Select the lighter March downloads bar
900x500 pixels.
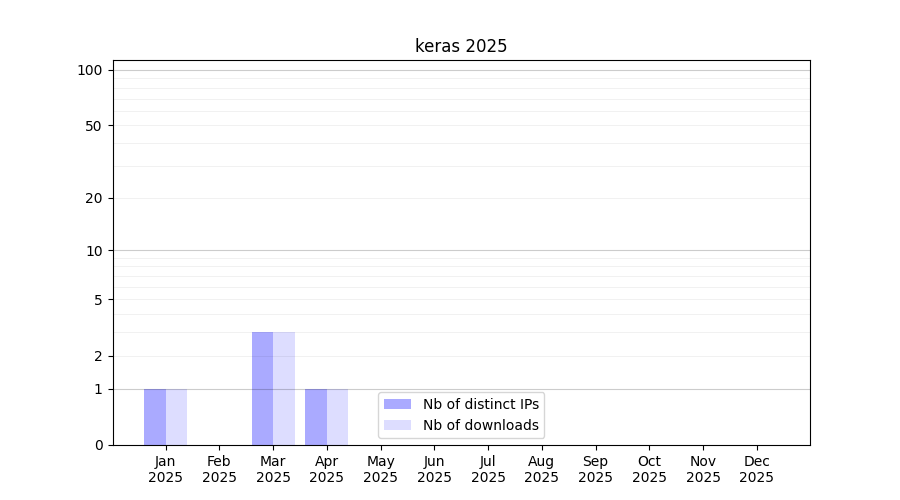point(284,388)
